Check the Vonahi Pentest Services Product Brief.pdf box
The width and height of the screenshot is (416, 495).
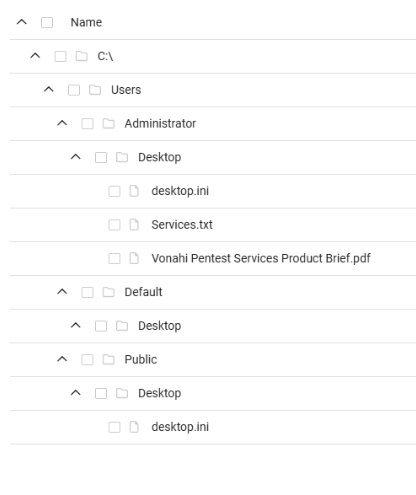point(114,258)
